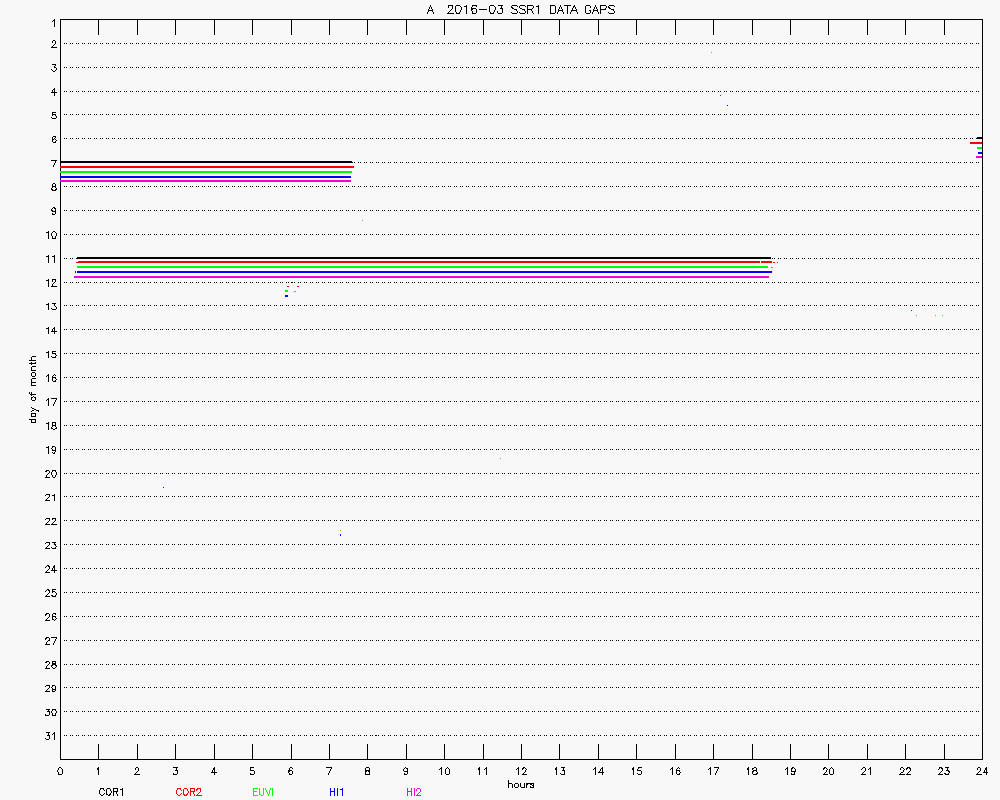Click the small blue mark on day 22

[340, 534]
